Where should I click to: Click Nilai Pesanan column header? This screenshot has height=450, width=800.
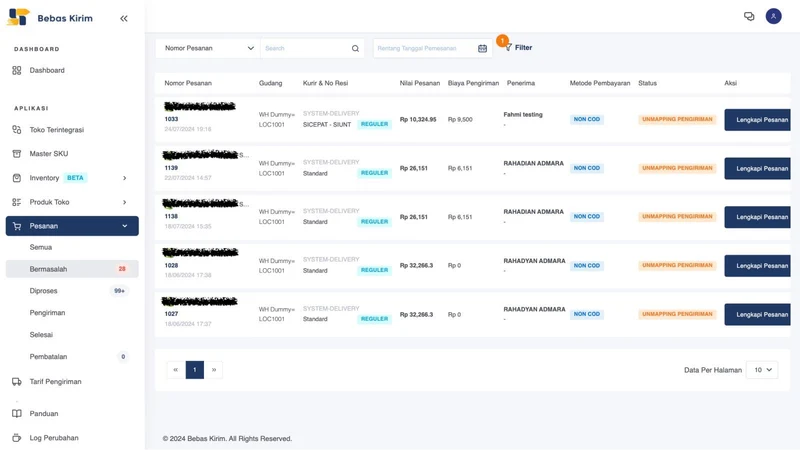[x=419, y=83]
